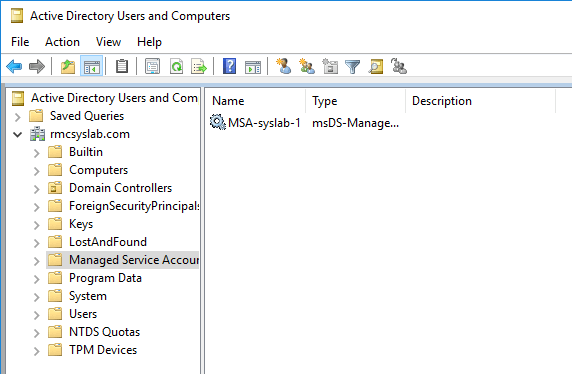Select the Users tree item
Image resolution: width=572 pixels, height=374 pixels.
point(83,314)
